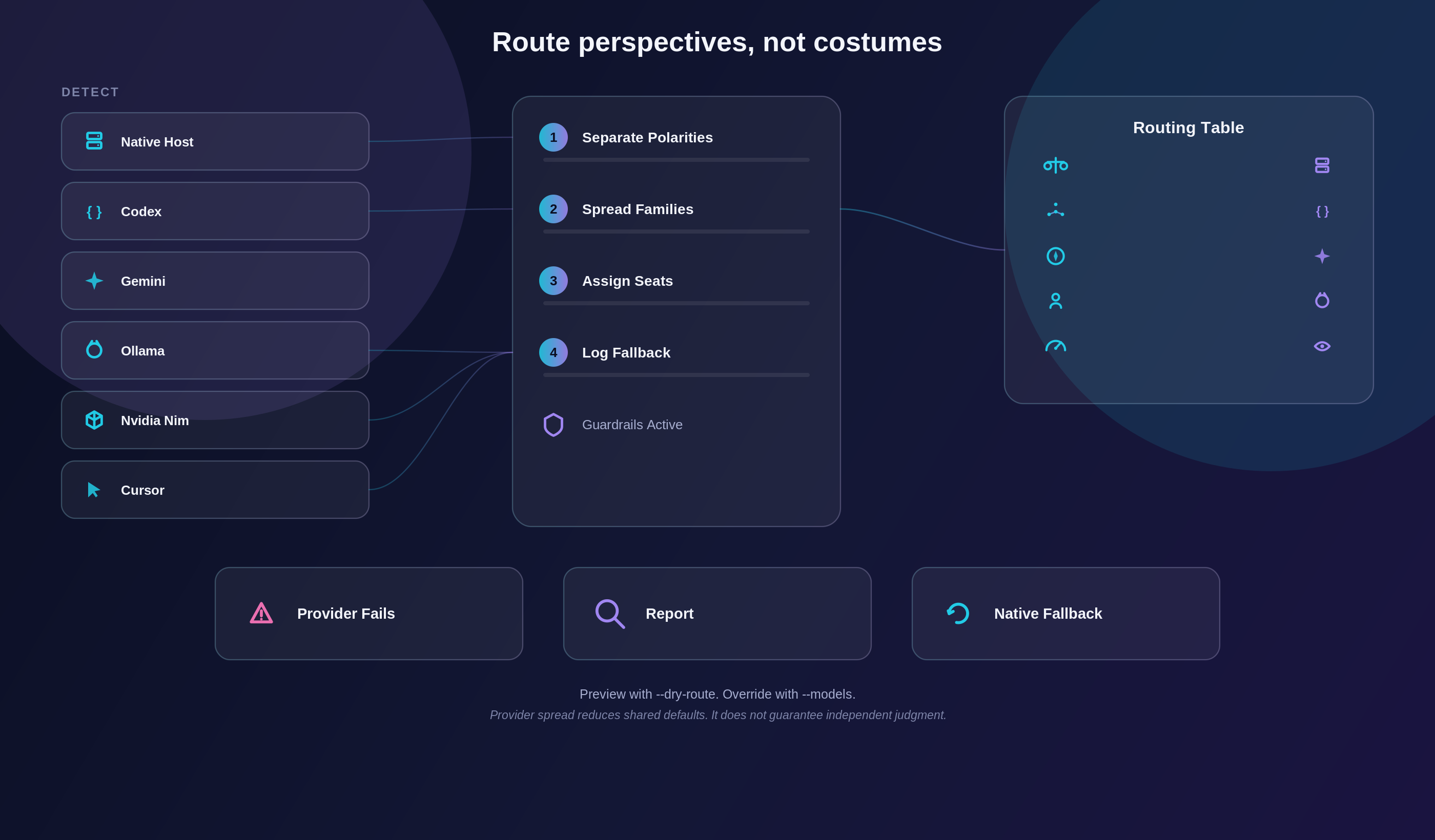Click the Native Fallback refresh arrow icon
Screen dimensions: 1435x840
[958, 613]
